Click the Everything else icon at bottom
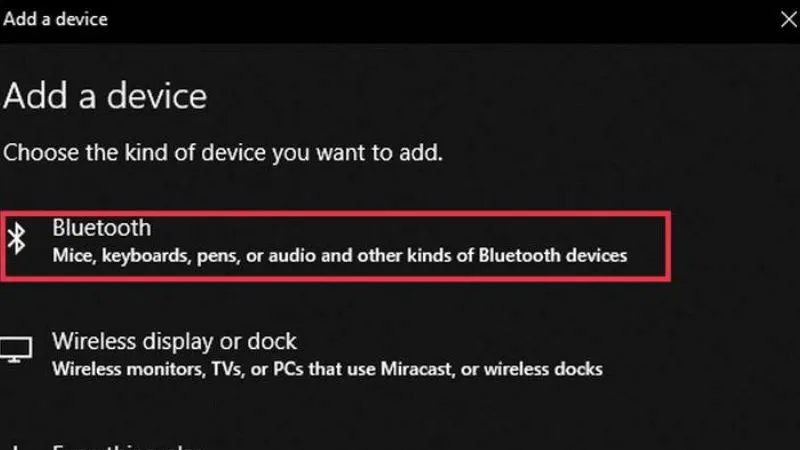Viewport: 800px width, 450px height. point(15,446)
